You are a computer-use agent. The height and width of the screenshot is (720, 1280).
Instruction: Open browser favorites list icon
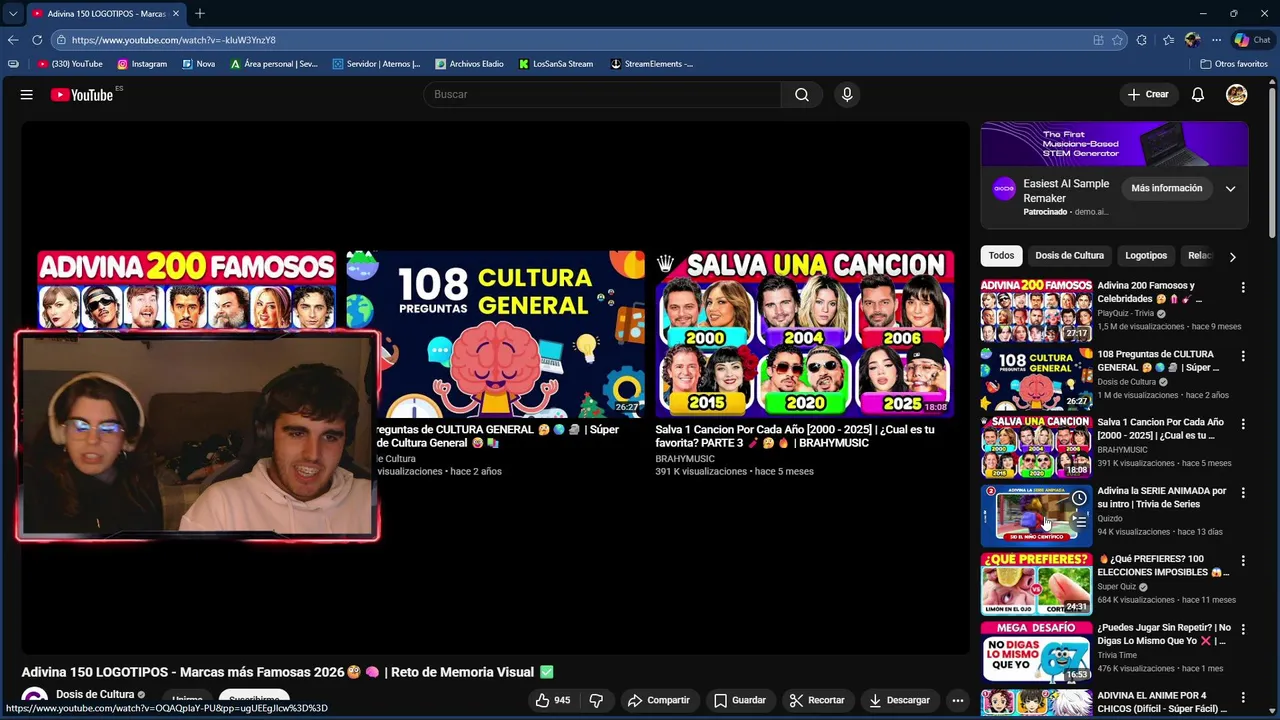point(1168,40)
